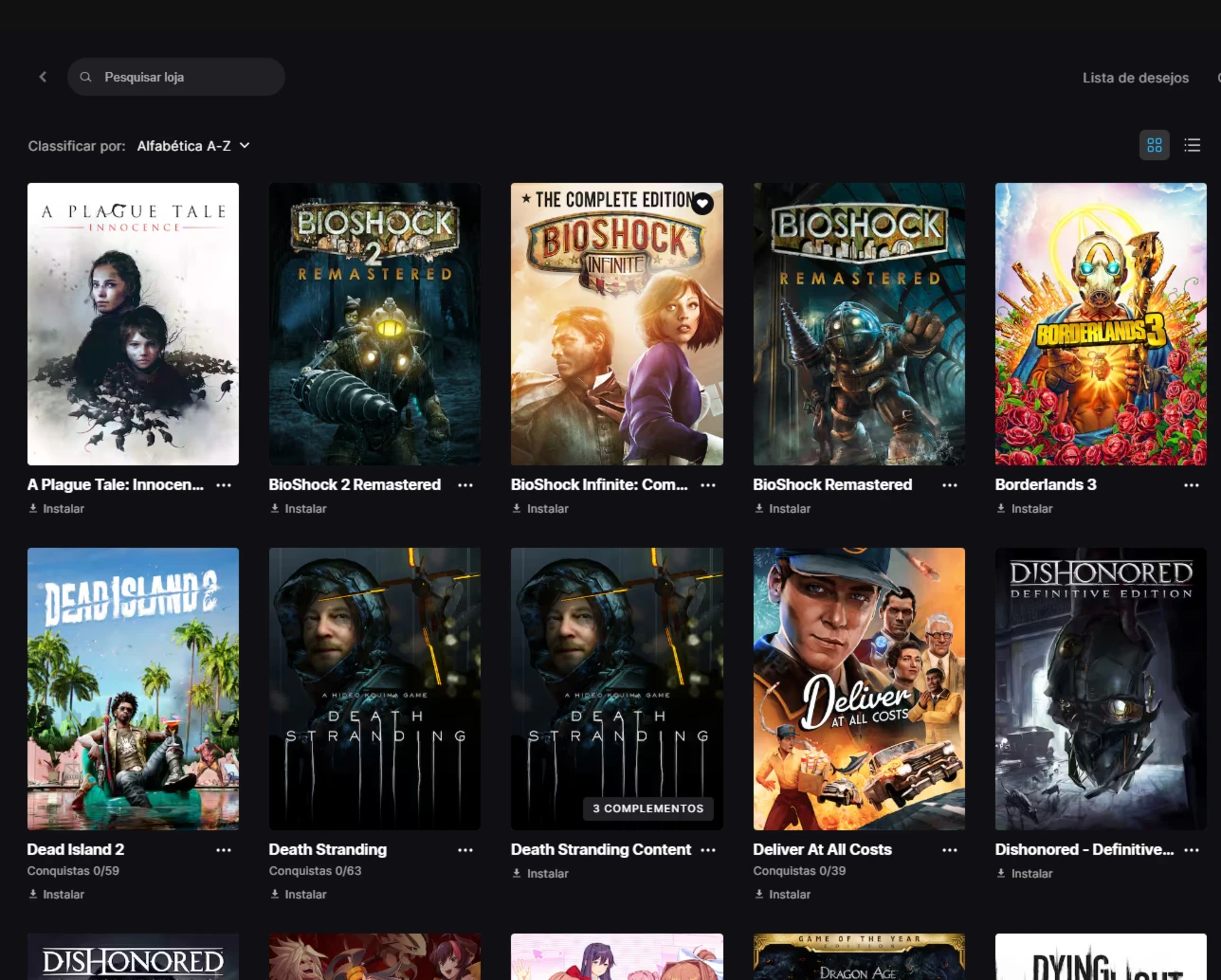Screen dimensions: 1221x980
Task: Open options menu for Death Stranding Content
Action: (x=708, y=850)
